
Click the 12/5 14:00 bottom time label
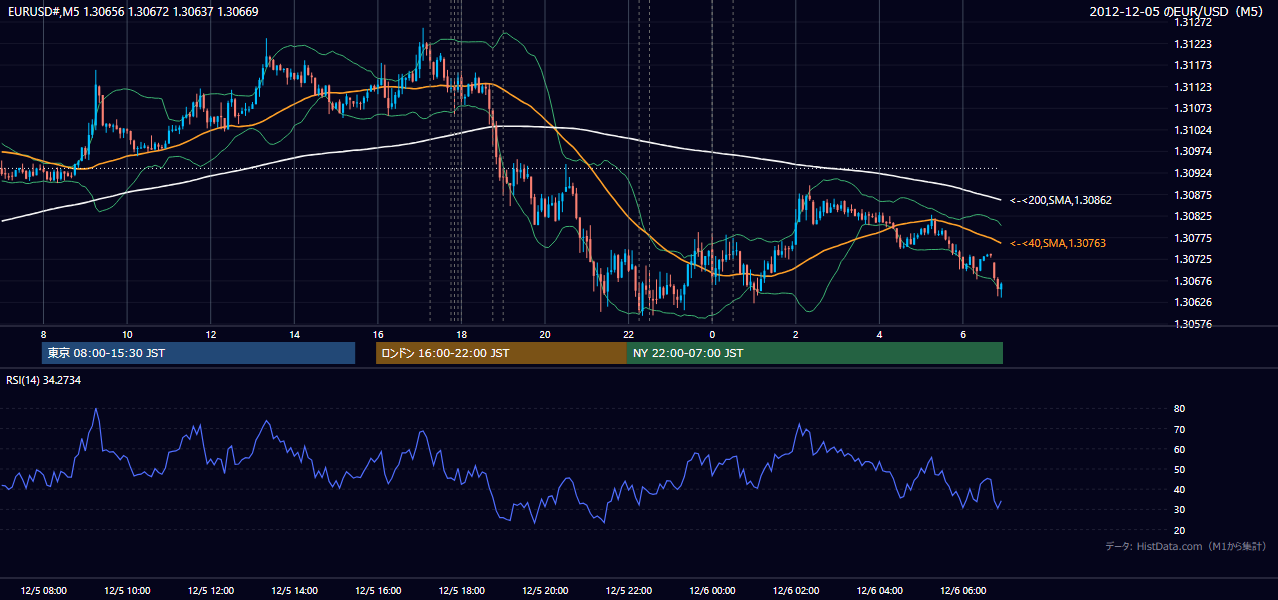click(294, 591)
